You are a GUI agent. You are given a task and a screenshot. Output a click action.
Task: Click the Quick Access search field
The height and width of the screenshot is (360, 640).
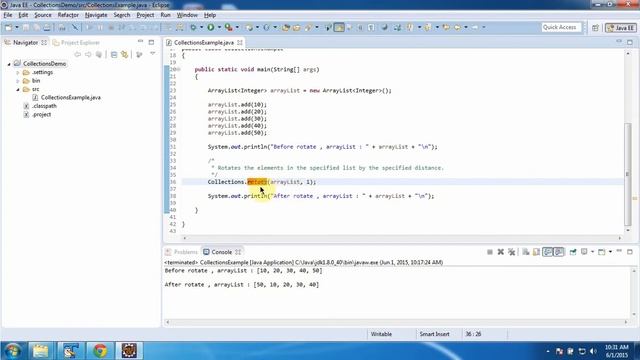(561, 27)
